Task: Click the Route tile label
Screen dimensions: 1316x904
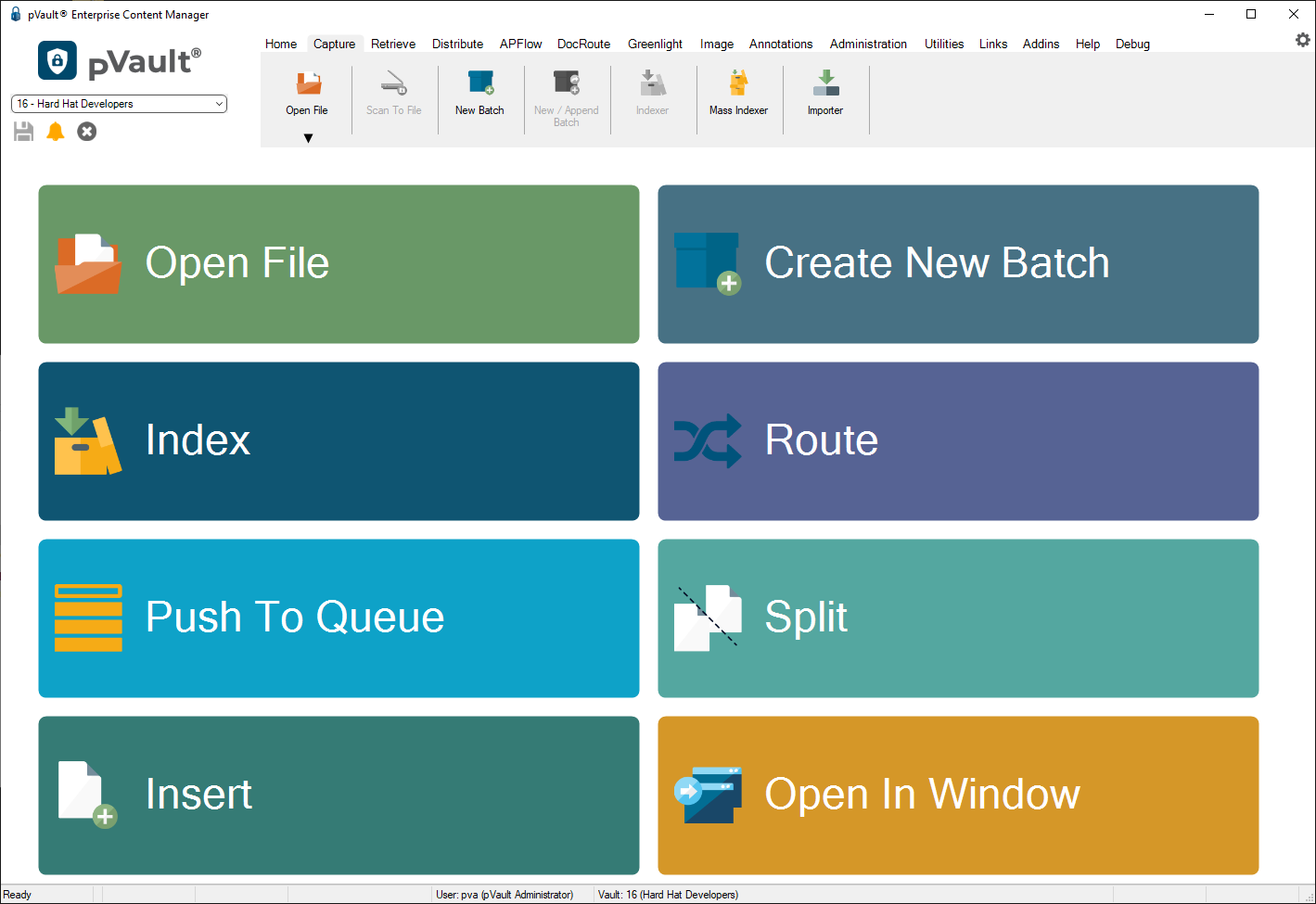Action: tap(822, 440)
